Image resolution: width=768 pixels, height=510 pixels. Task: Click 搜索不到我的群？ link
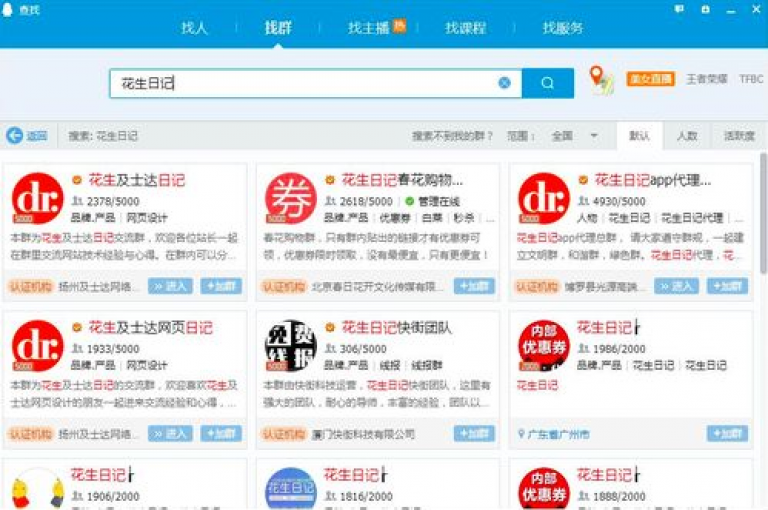(452, 136)
